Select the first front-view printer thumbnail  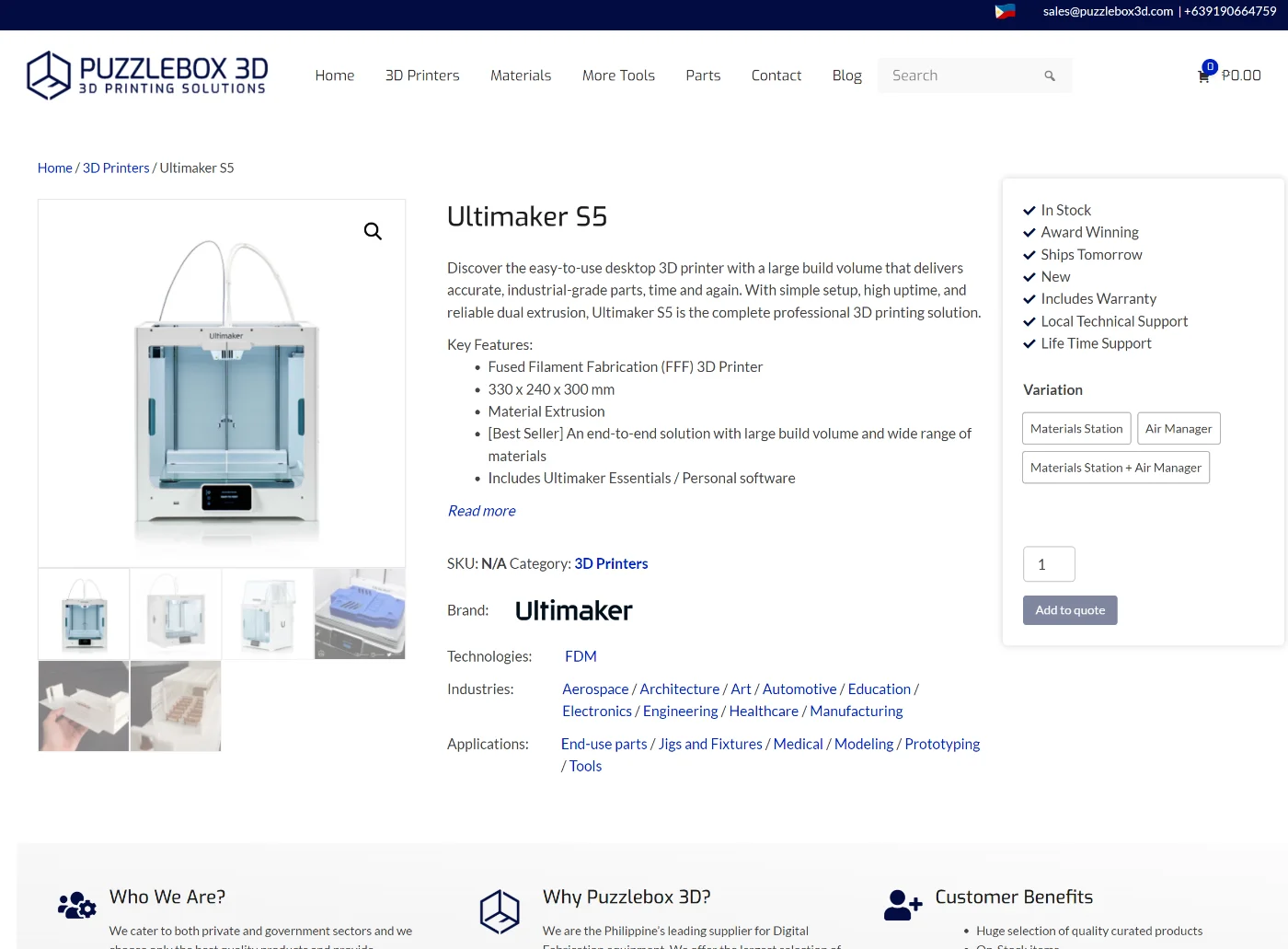coord(84,613)
